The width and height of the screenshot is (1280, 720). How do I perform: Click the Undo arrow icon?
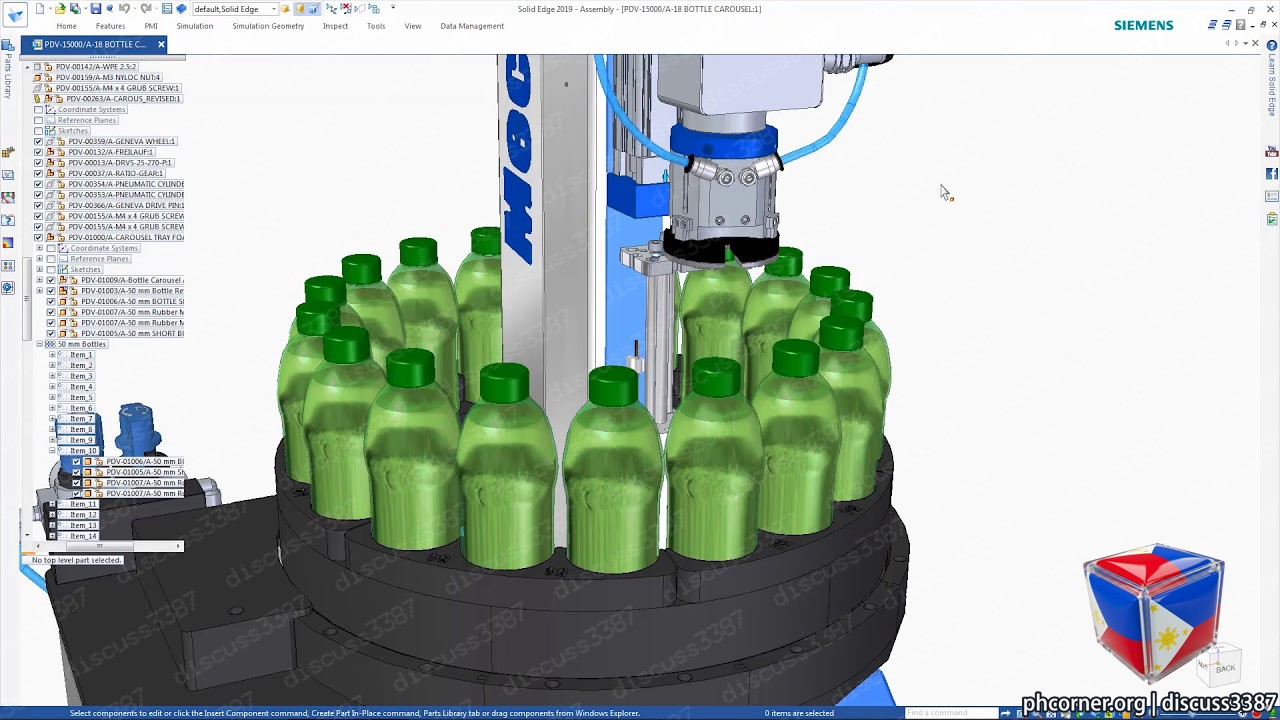124,9
